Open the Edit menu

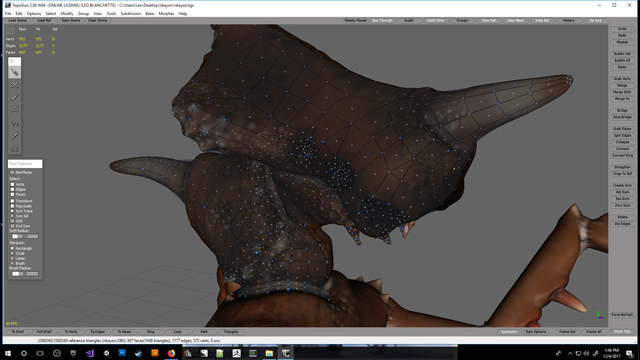[x=19, y=13]
